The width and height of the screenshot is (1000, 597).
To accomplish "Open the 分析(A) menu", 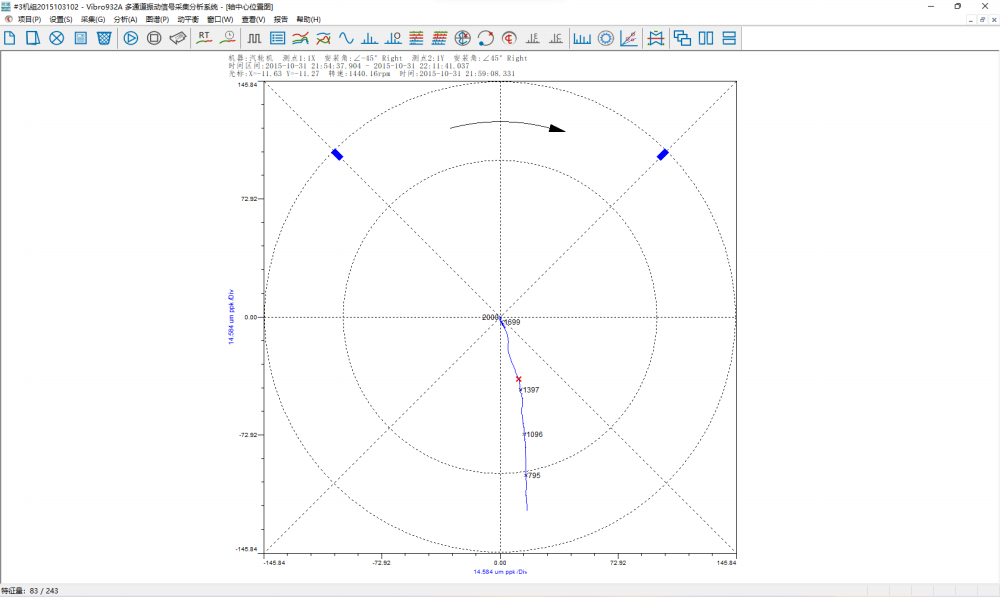I will coord(125,20).
